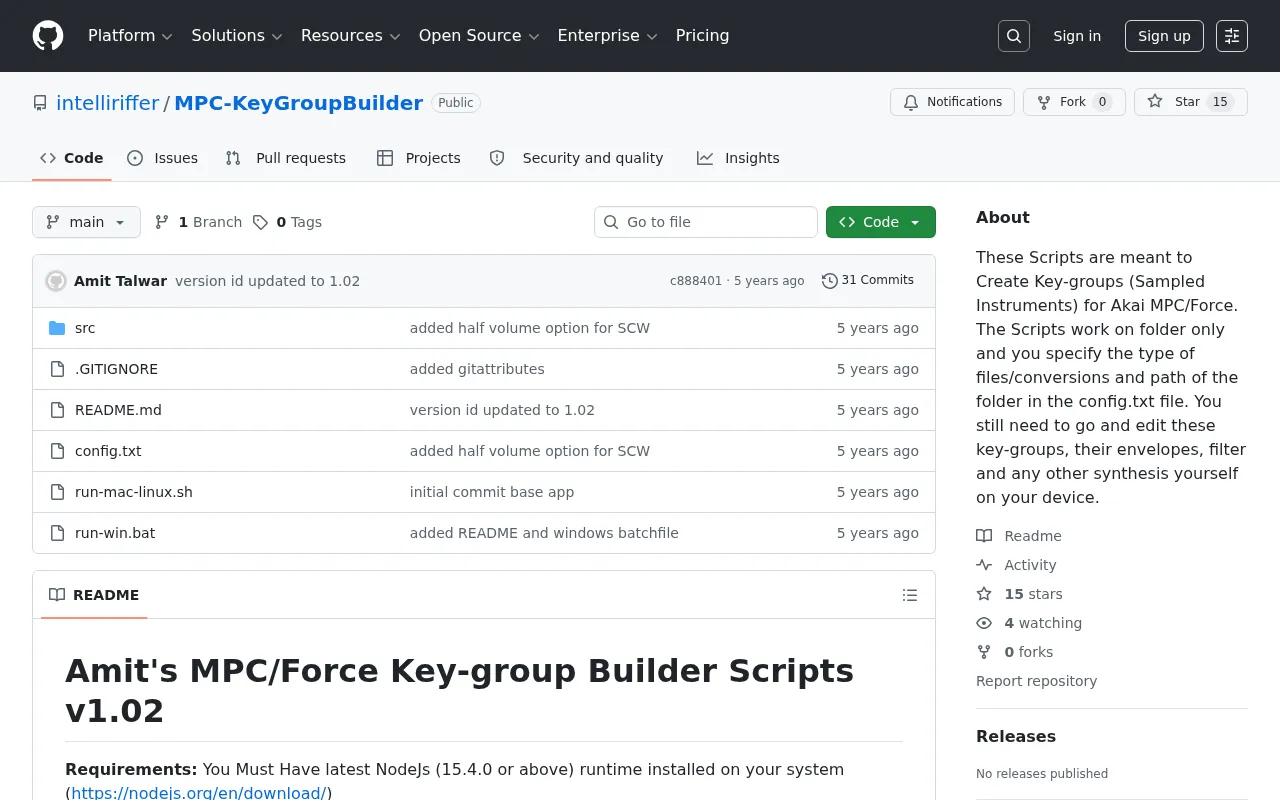This screenshot has height=800, width=1280.
Task: Open commit 'initial commit base app'
Action: [x=492, y=492]
